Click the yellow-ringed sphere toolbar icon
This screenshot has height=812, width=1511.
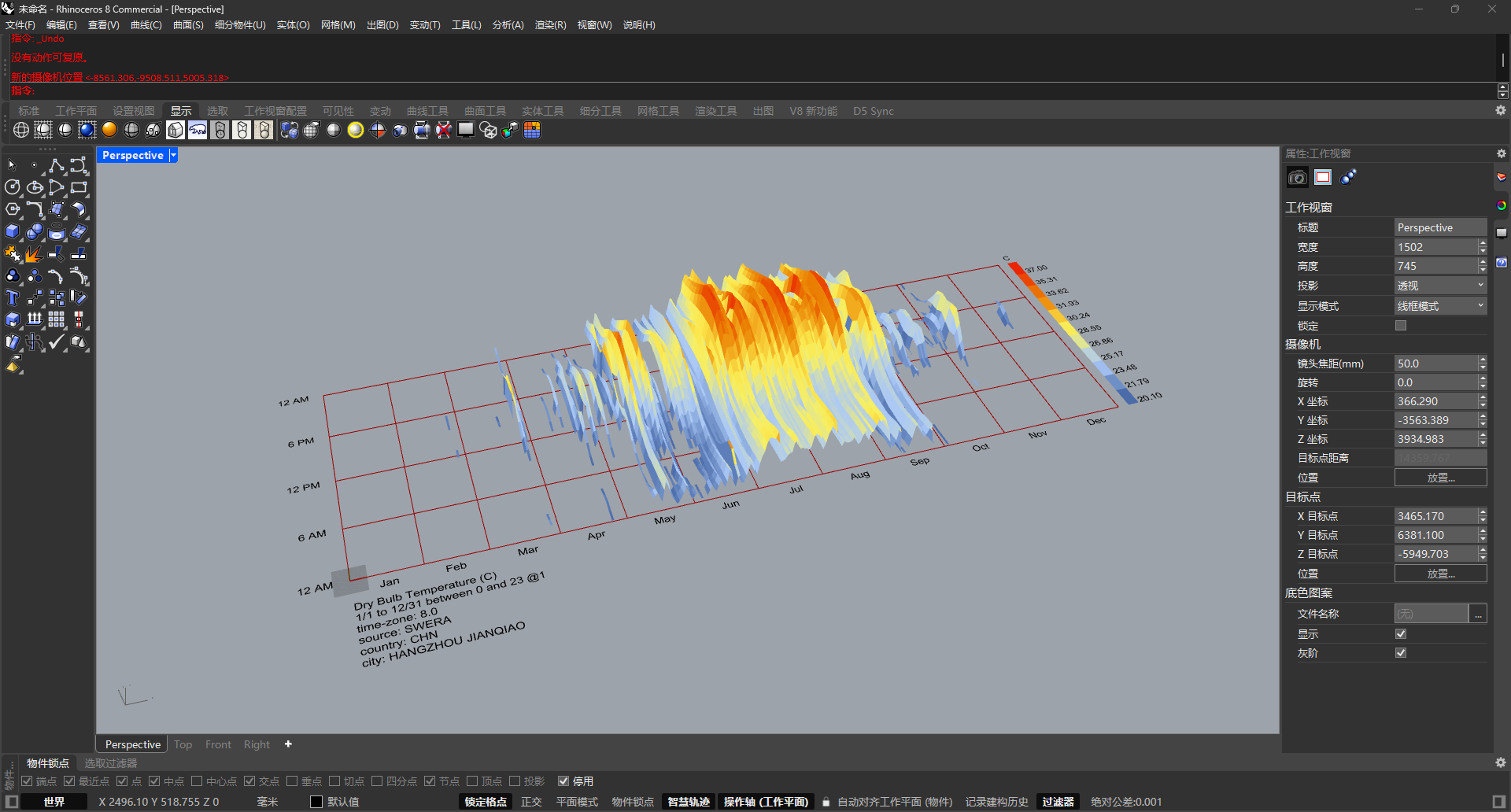356,131
